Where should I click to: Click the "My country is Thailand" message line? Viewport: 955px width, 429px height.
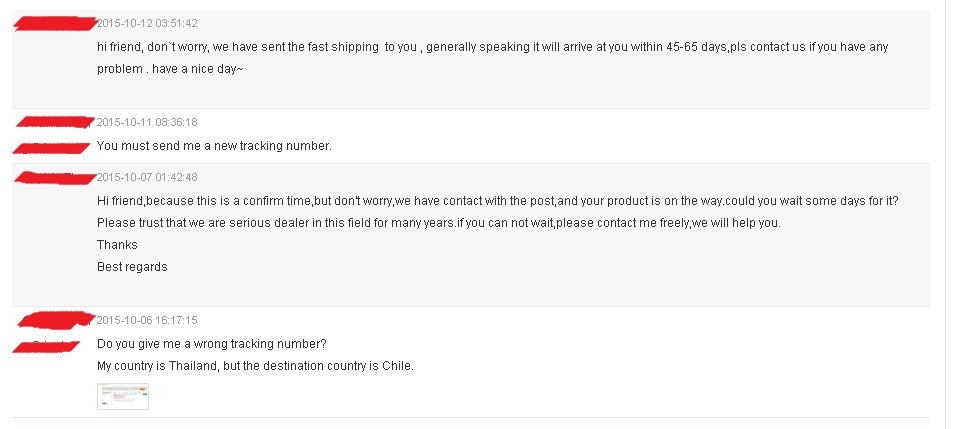click(x=255, y=365)
